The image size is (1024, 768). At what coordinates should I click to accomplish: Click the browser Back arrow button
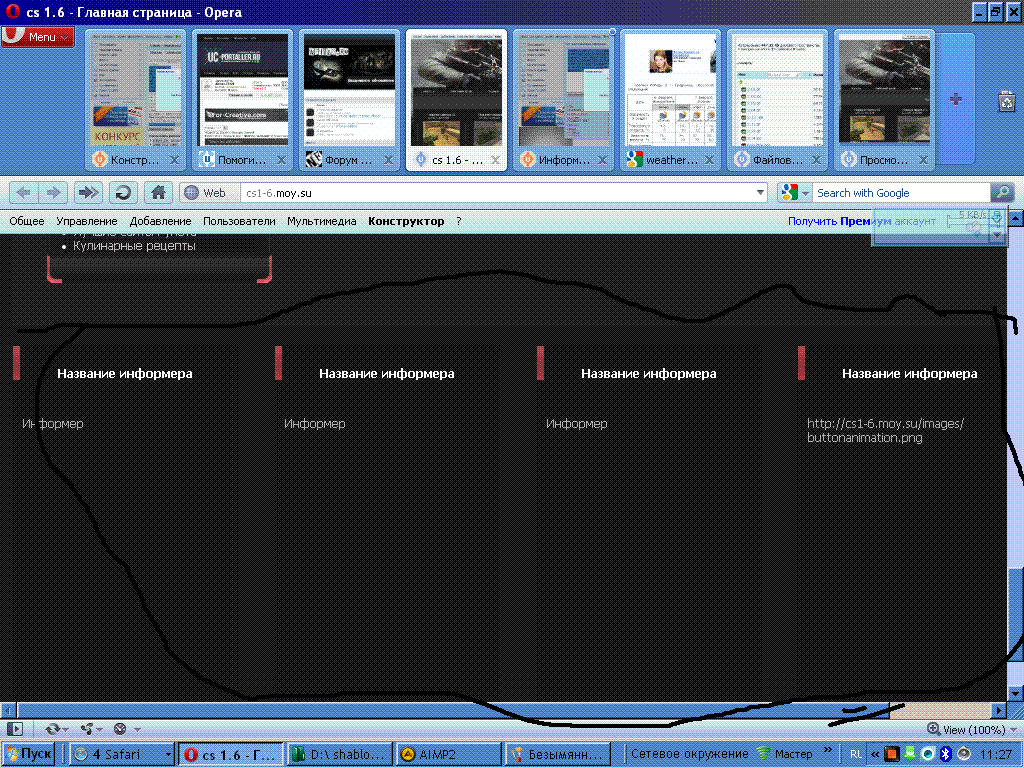click(23, 193)
